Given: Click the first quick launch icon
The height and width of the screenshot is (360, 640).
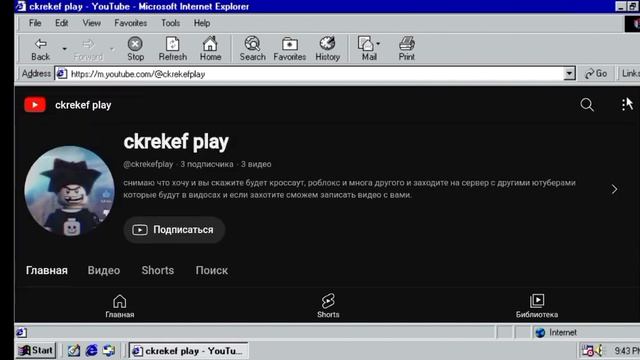Looking at the screenshot, I should (74, 350).
